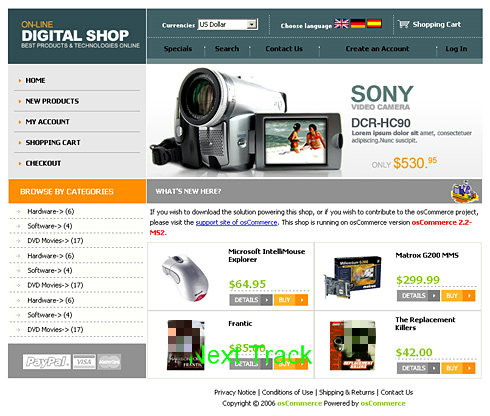Open Matrox G200 MMS product title
The height and width of the screenshot is (416, 490).
[x=427, y=255]
